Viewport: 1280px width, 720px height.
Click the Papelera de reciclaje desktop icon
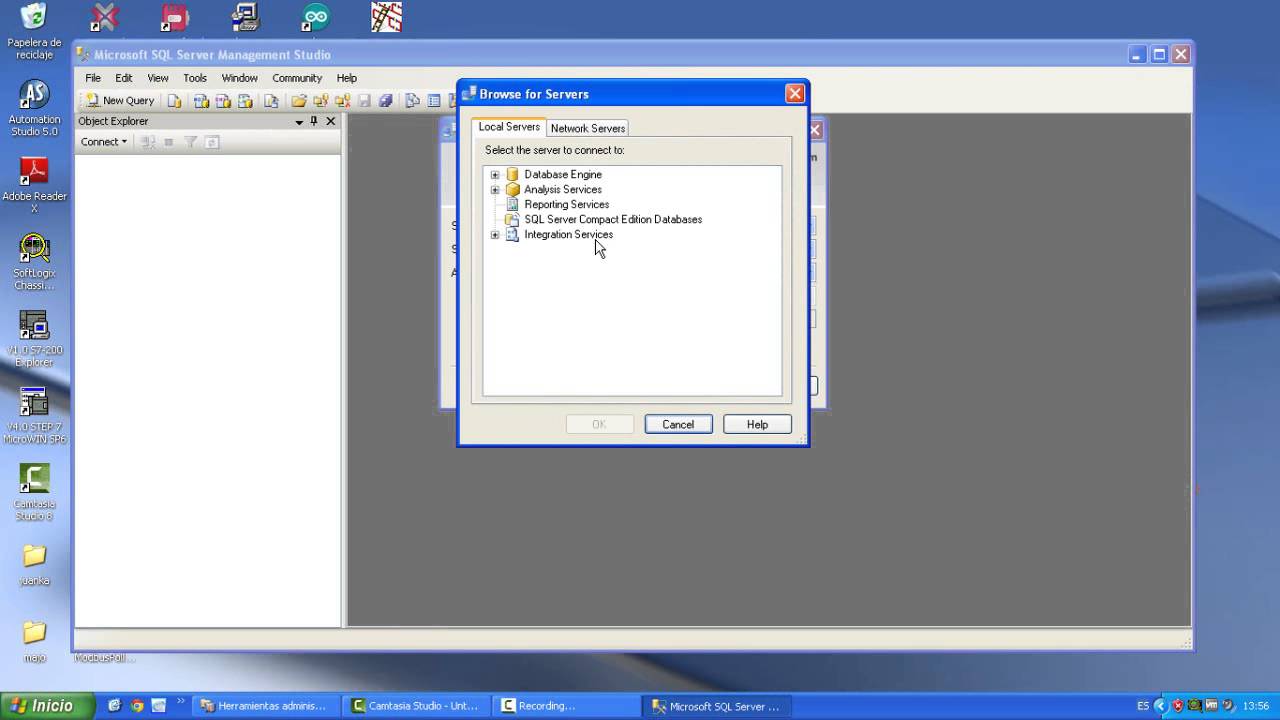(x=34, y=32)
